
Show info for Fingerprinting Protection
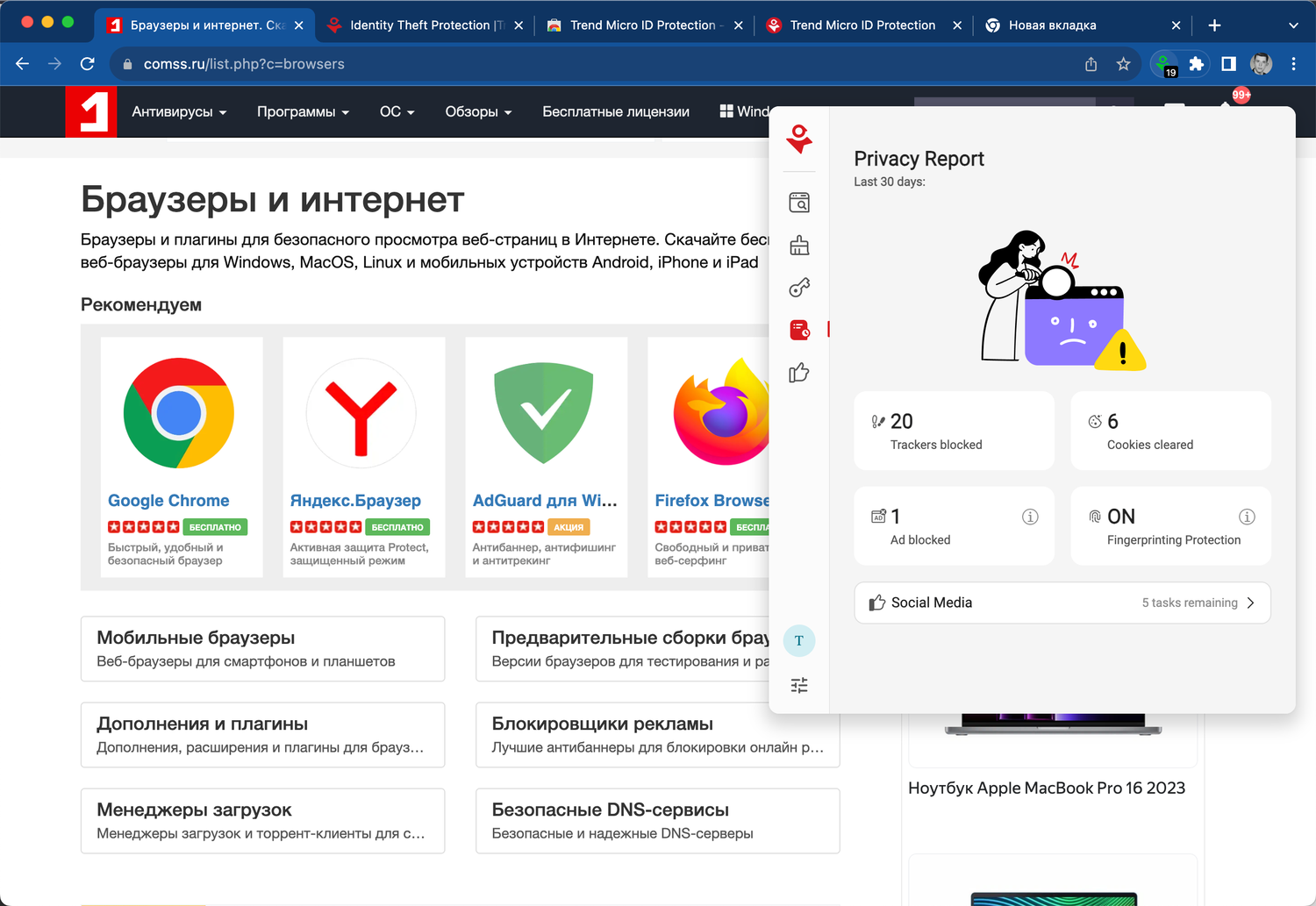click(1247, 517)
